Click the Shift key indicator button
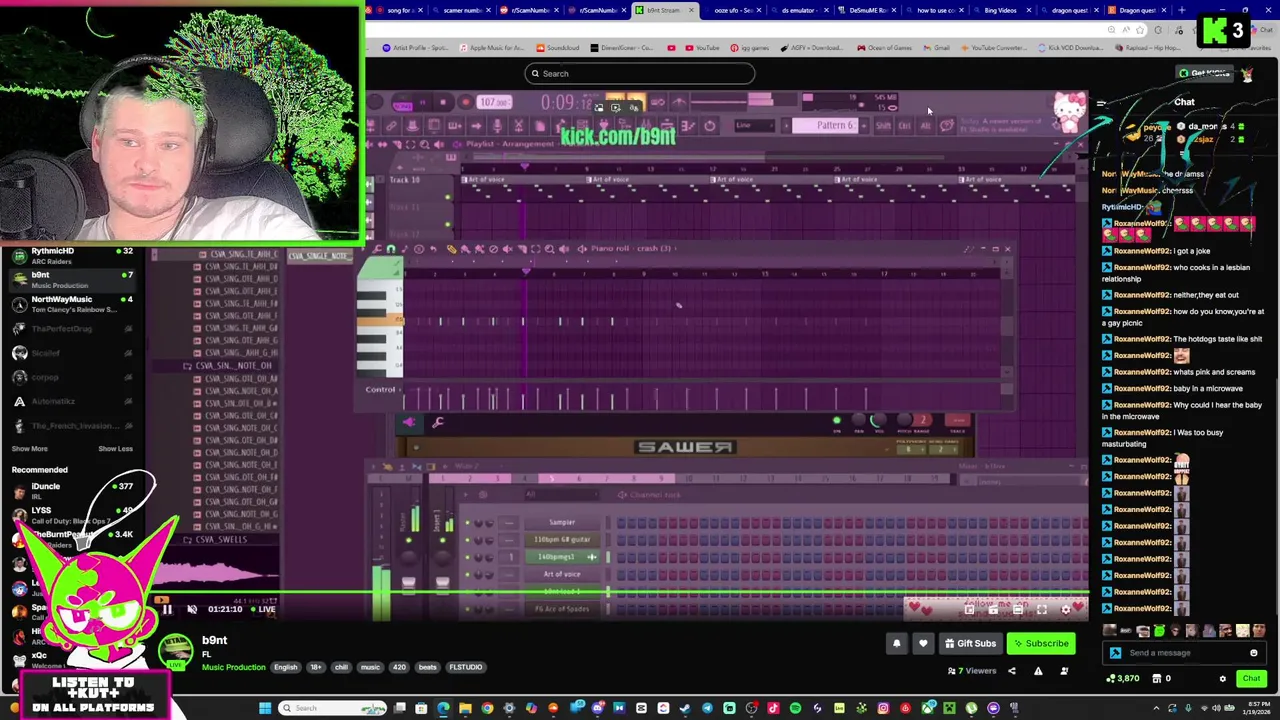The image size is (1280, 720). click(x=883, y=125)
